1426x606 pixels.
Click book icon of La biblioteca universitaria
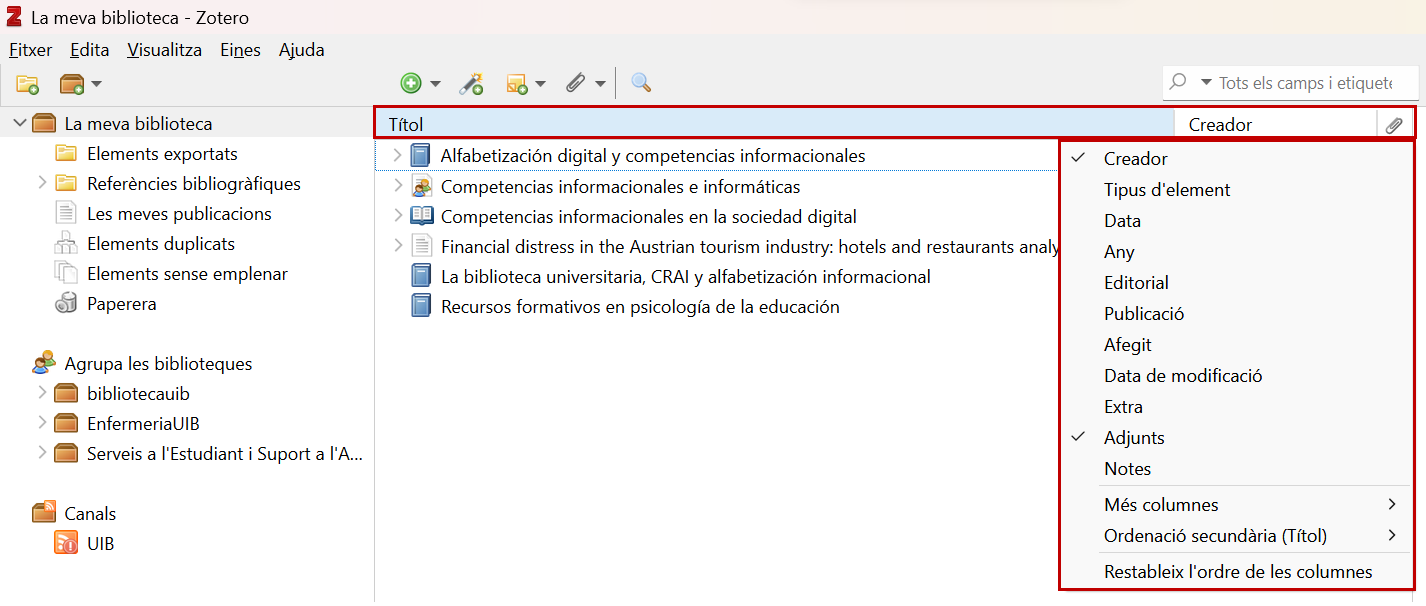[421, 276]
